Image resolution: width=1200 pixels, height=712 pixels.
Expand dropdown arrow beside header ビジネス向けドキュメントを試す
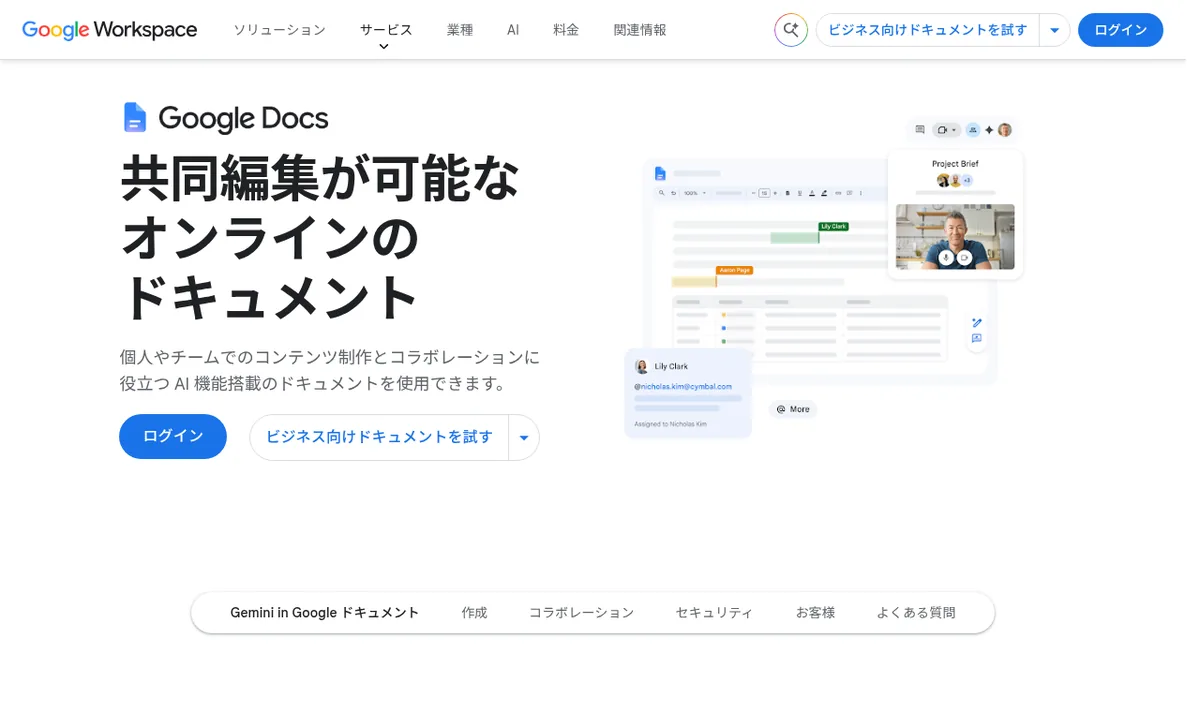pyautogui.click(x=1054, y=30)
